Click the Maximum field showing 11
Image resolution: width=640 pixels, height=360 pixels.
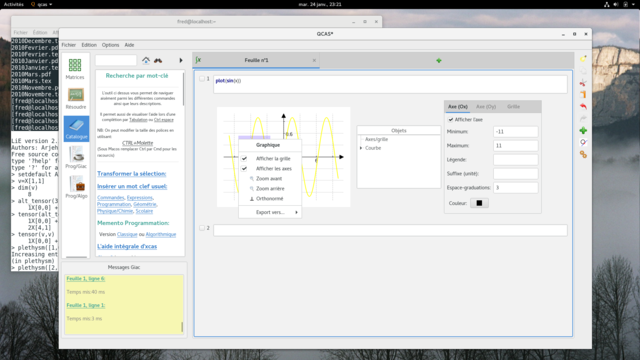516,146
